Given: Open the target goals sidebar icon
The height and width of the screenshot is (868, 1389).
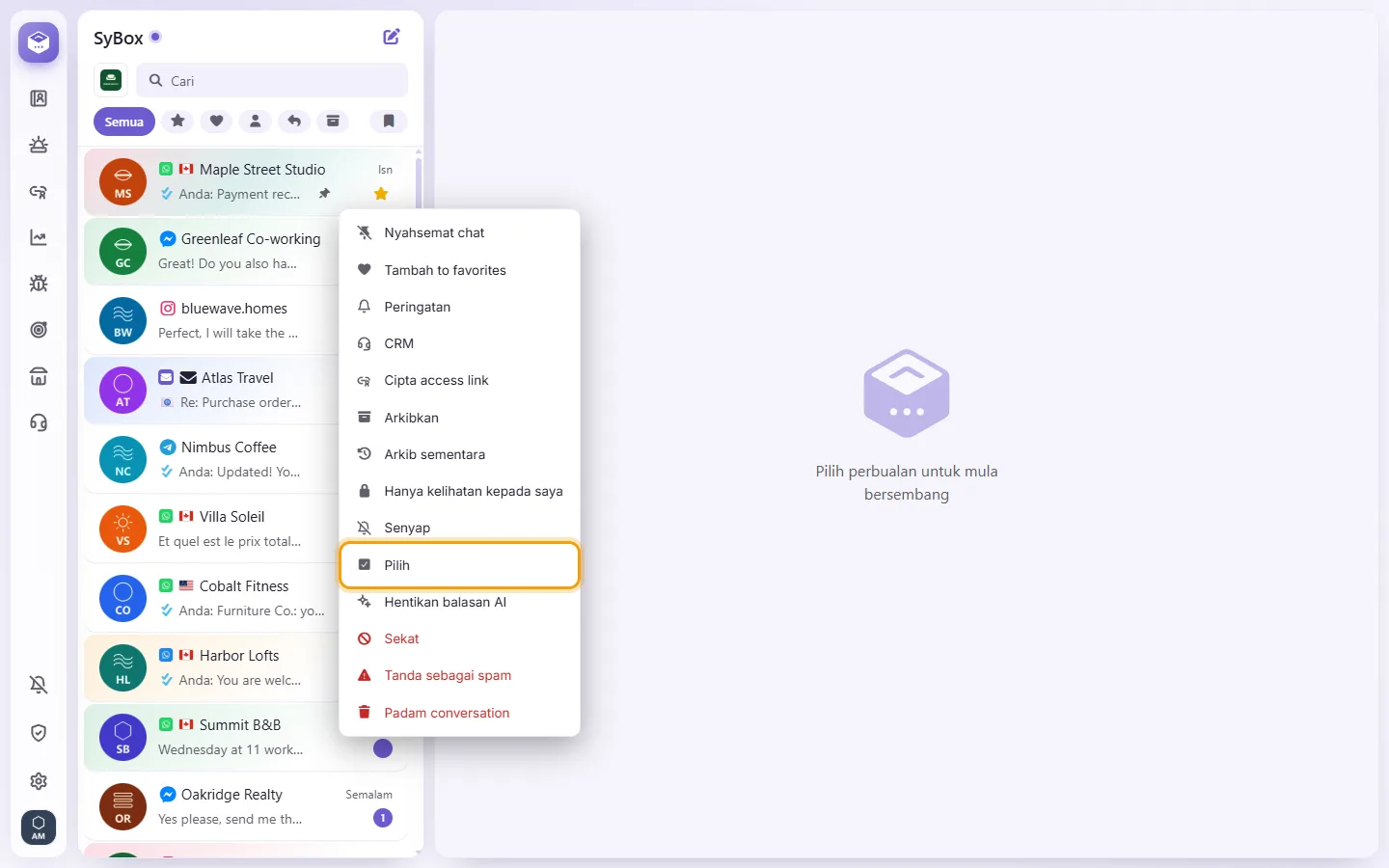Looking at the screenshot, I should pyautogui.click(x=39, y=330).
